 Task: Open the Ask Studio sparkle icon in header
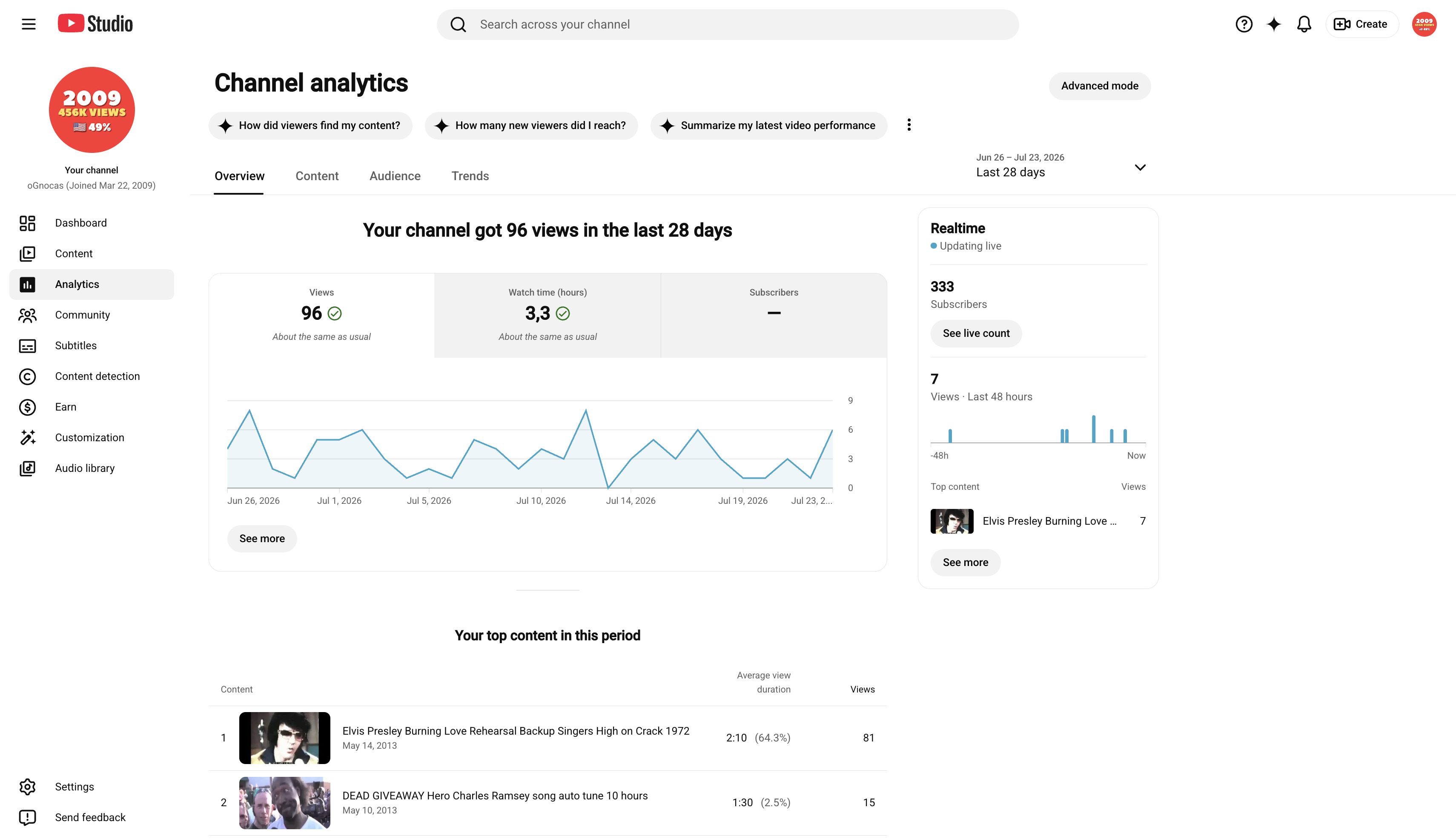[x=1273, y=24]
